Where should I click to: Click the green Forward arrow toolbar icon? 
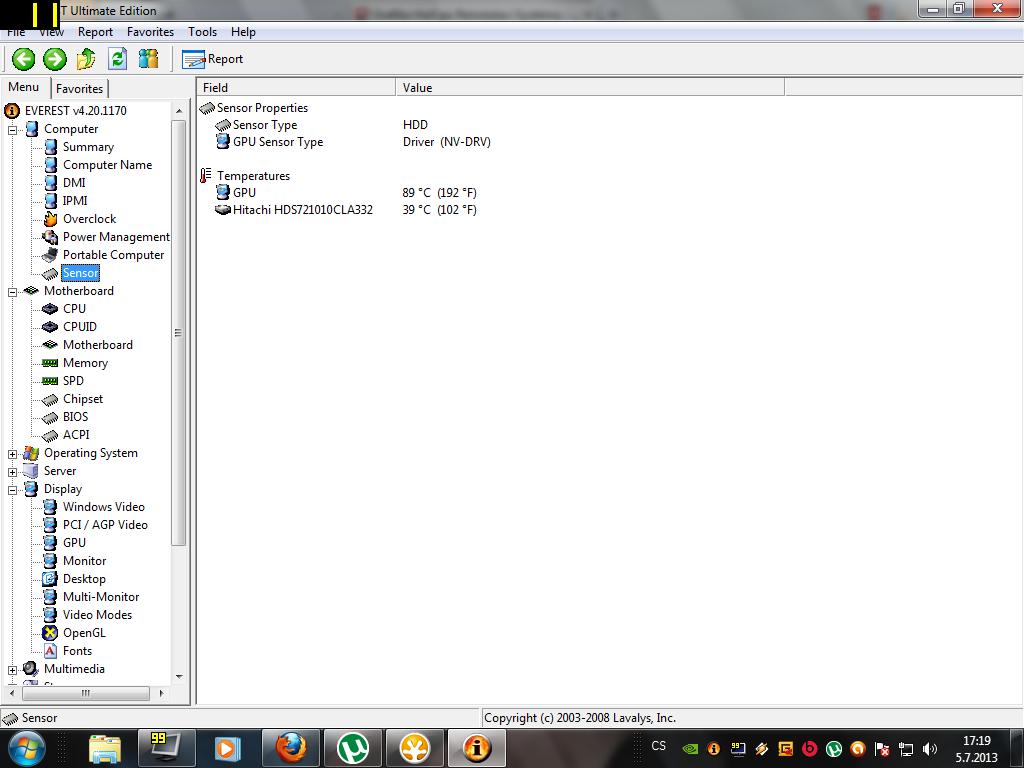coord(55,59)
